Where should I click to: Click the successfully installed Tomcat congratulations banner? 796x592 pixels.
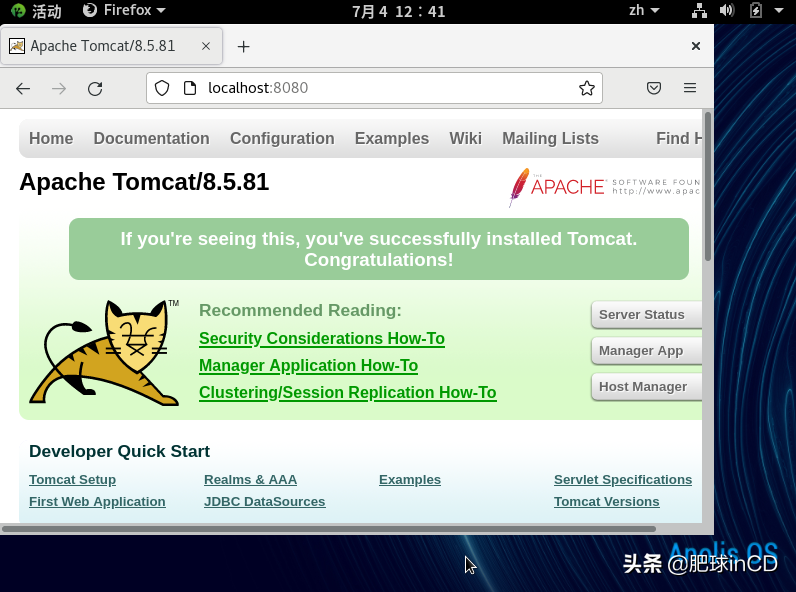[x=379, y=249]
